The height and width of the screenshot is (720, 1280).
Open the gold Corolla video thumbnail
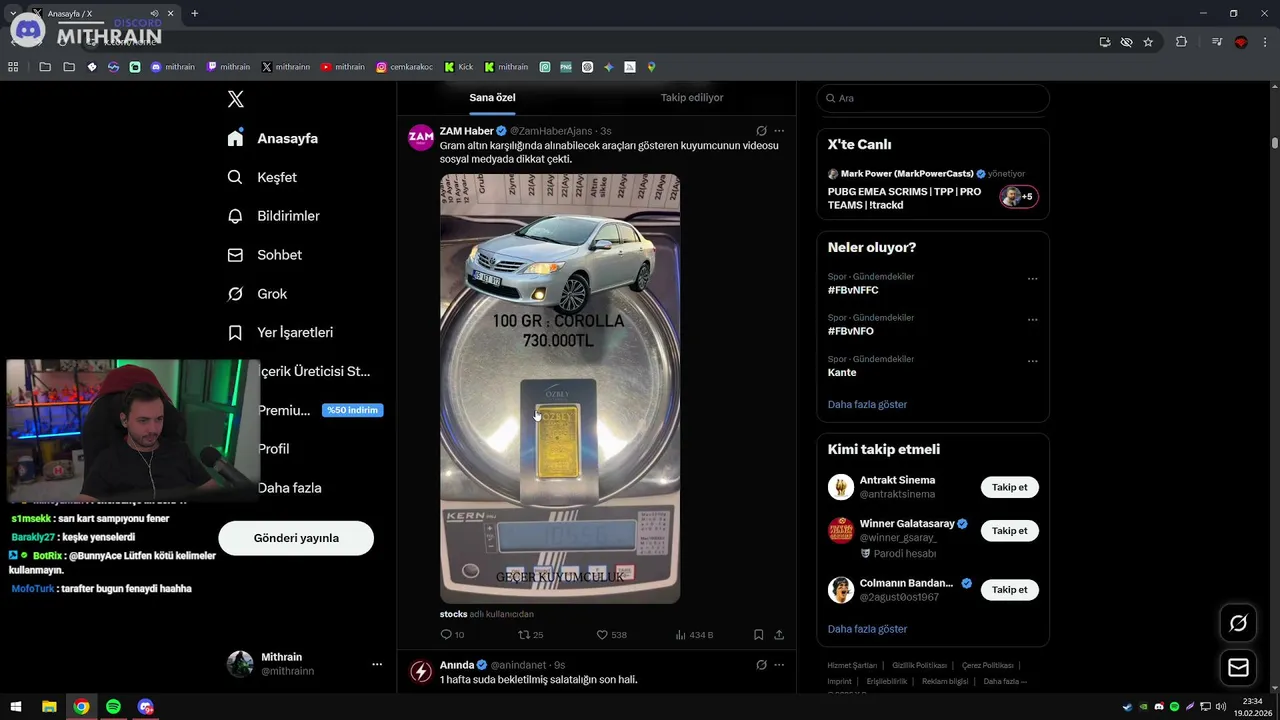tap(560, 389)
